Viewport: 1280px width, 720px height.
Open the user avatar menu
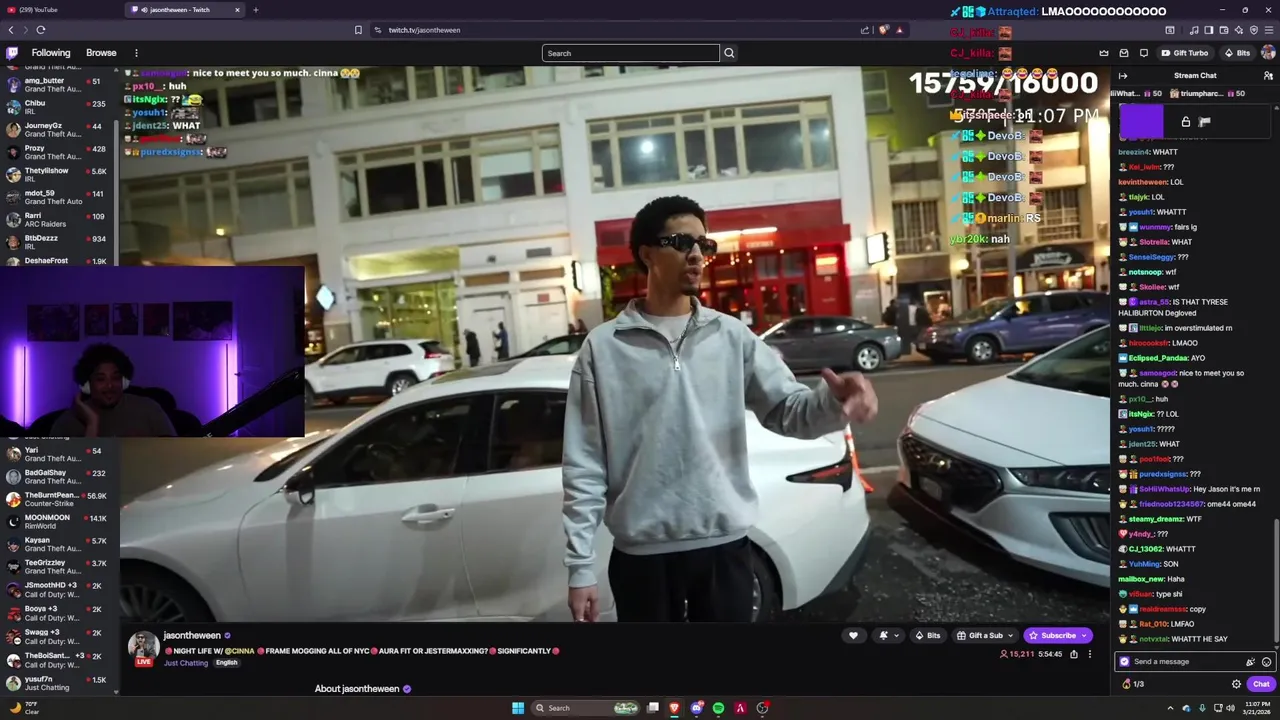1268,53
